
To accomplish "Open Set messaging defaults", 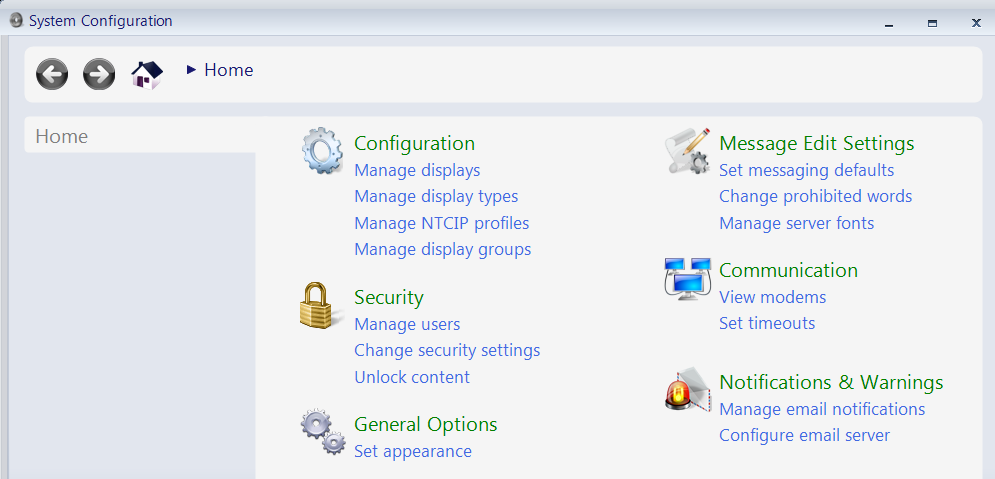I will (x=807, y=171).
